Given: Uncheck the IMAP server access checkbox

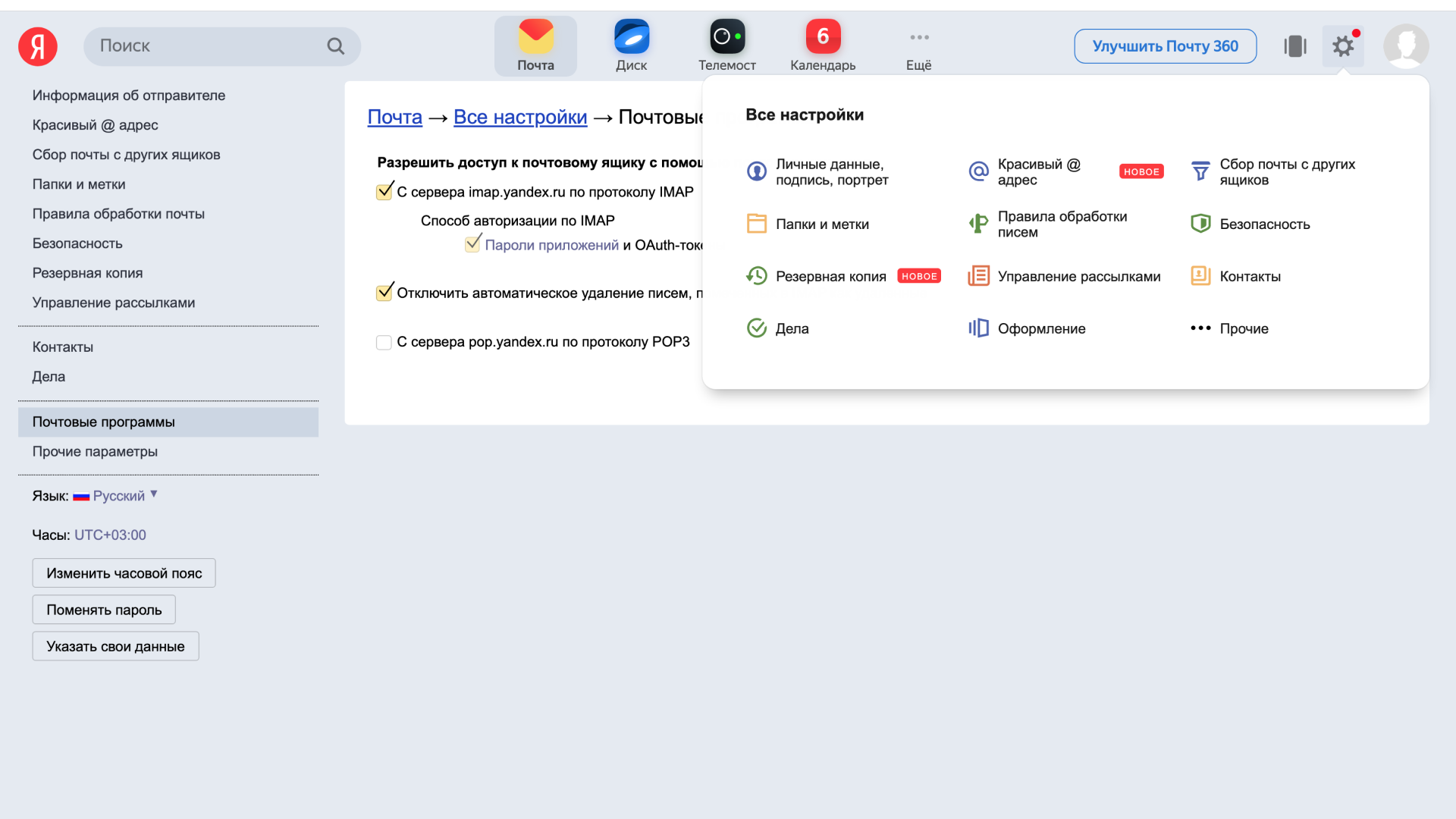Looking at the screenshot, I should pyautogui.click(x=384, y=192).
